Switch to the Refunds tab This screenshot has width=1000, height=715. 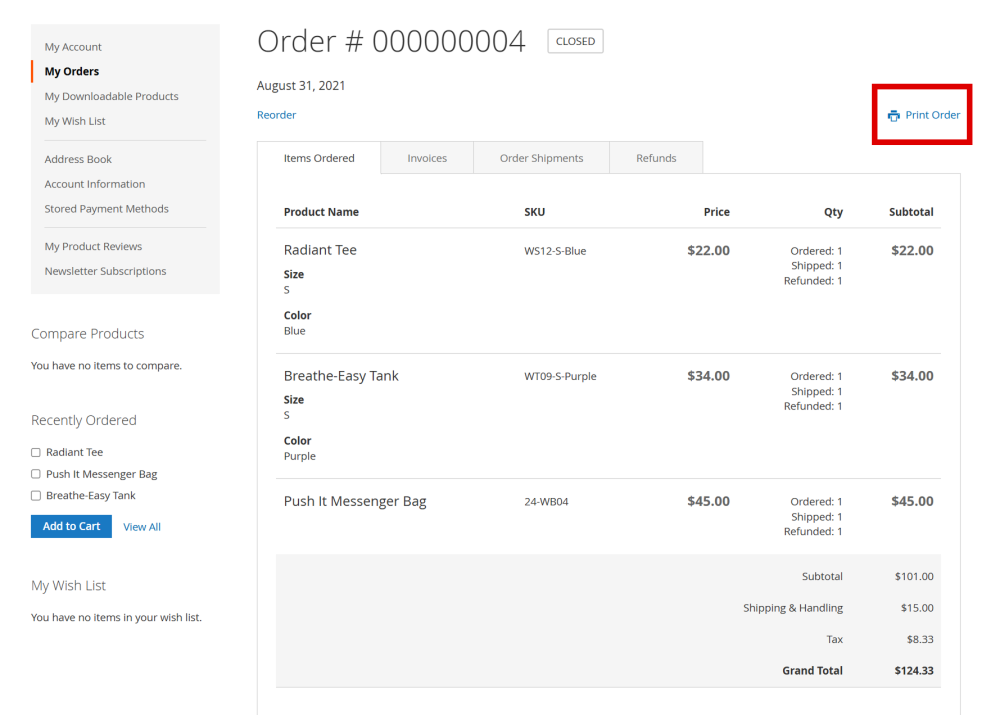[656, 158]
